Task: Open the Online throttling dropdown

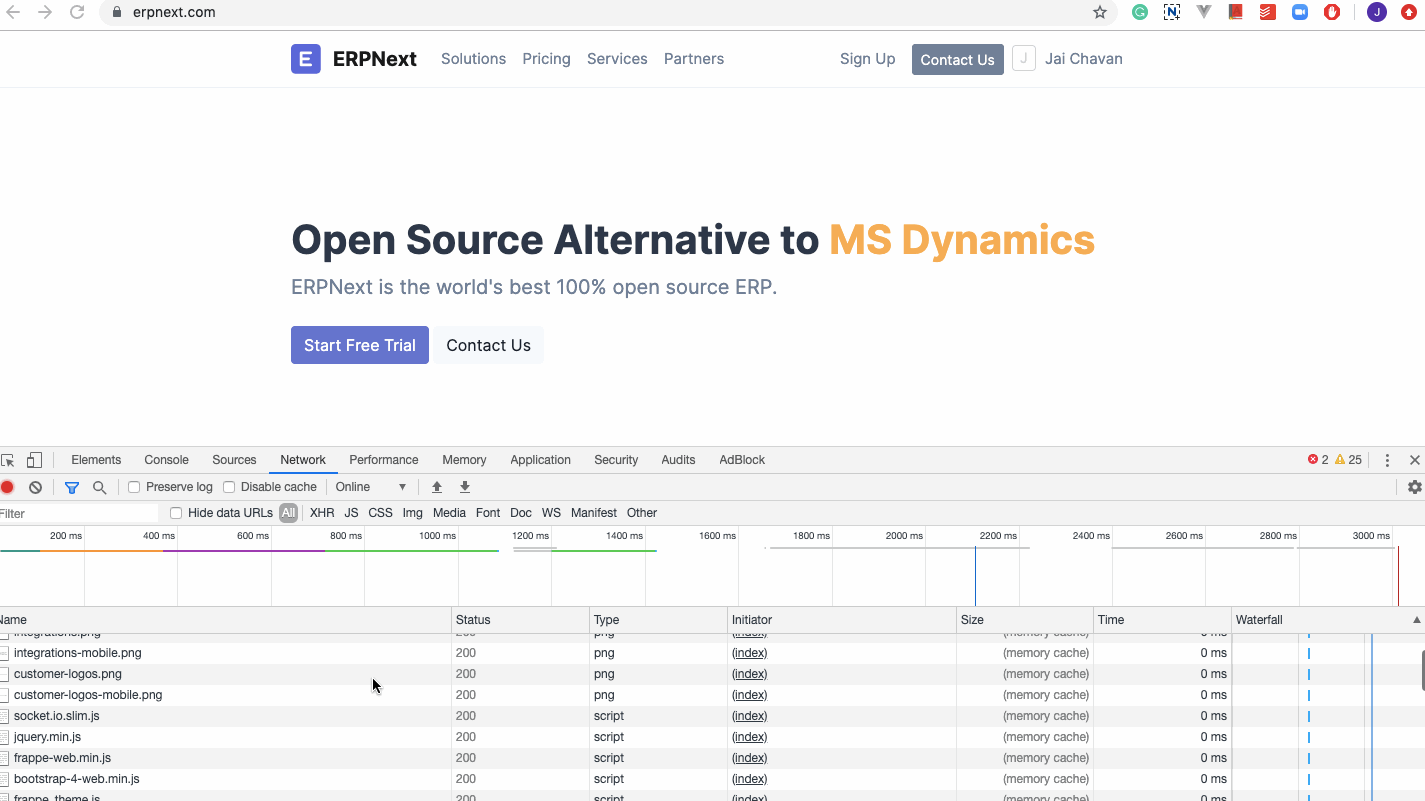Action: tap(371, 487)
